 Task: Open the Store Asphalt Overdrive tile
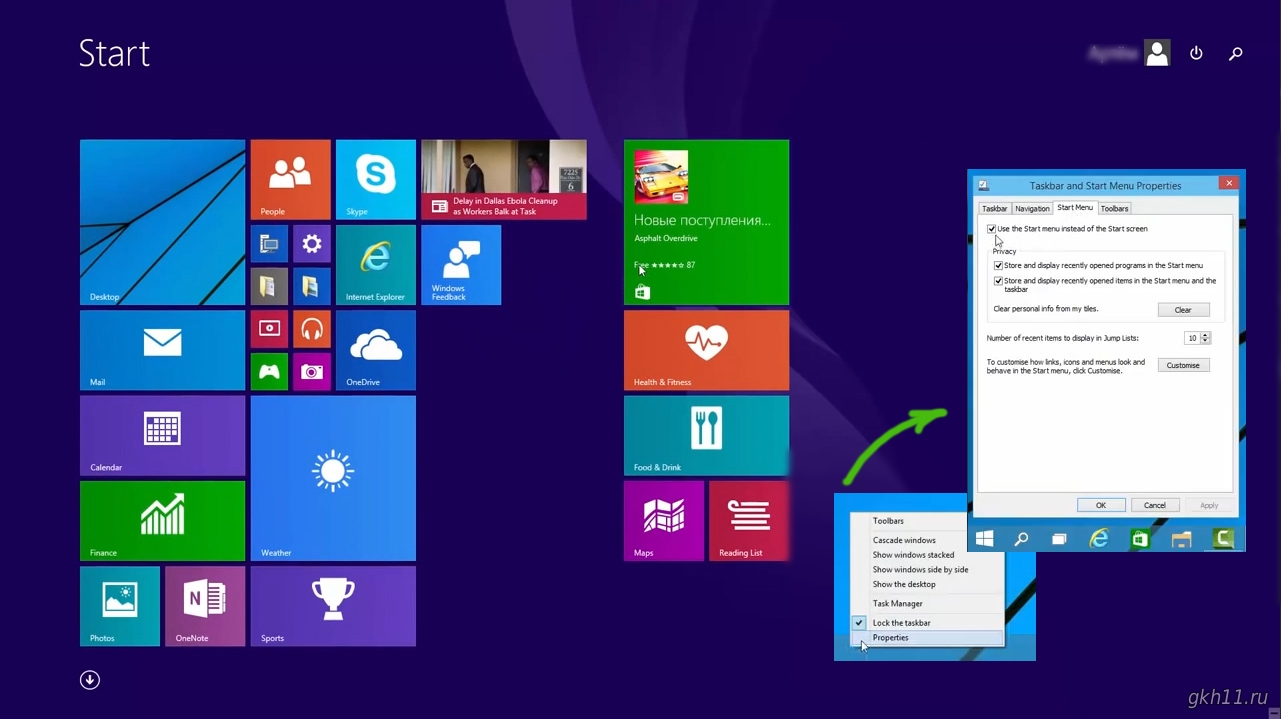[706, 222]
